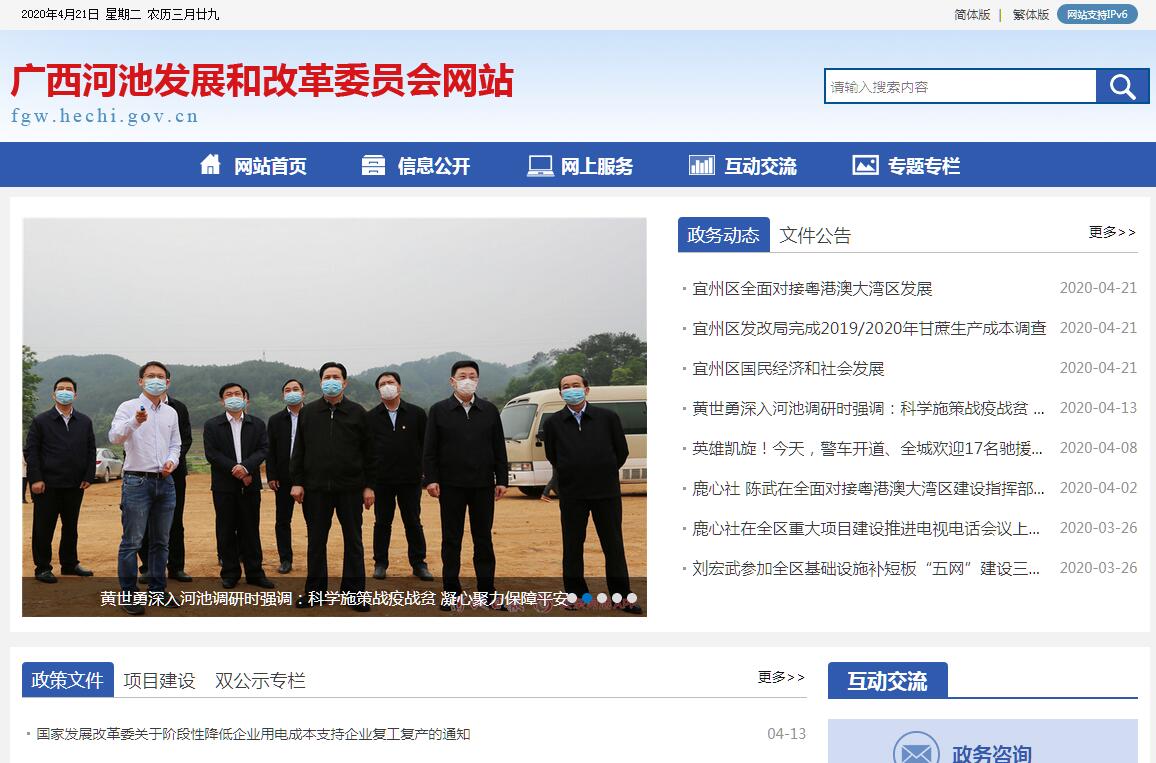Expand 更多>> in the 政务动态 panel
Viewport: 1156px width, 763px height.
click(x=1112, y=232)
